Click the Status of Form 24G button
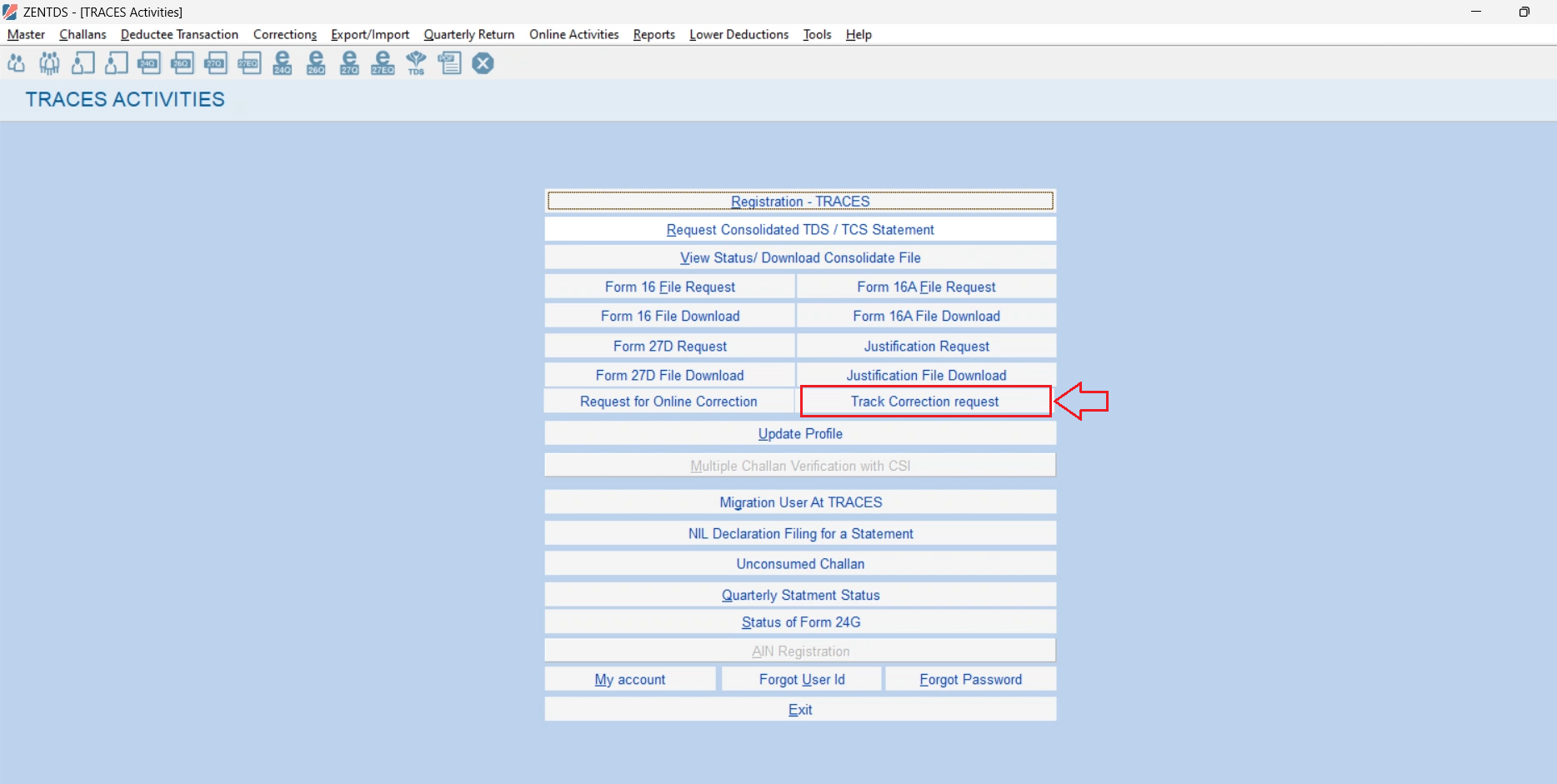The image size is (1557, 784). (800, 622)
